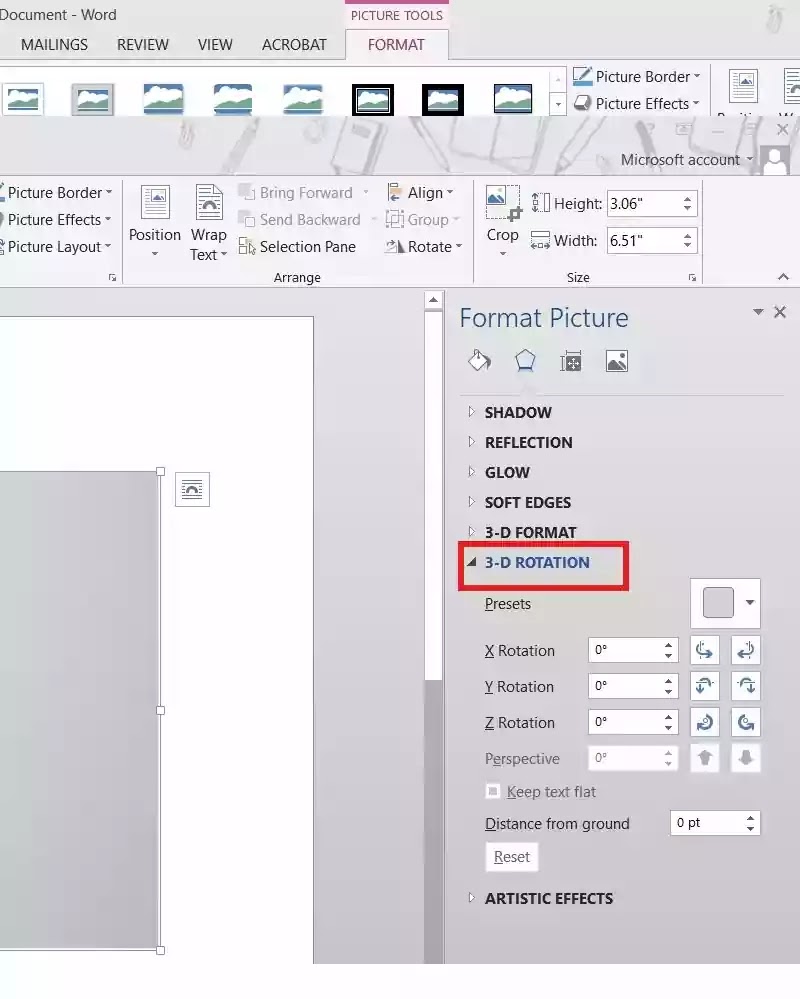Click the Layout Options icon beside the picture
This screenshot has height=999, width=800.
click(x=192, y=489)
